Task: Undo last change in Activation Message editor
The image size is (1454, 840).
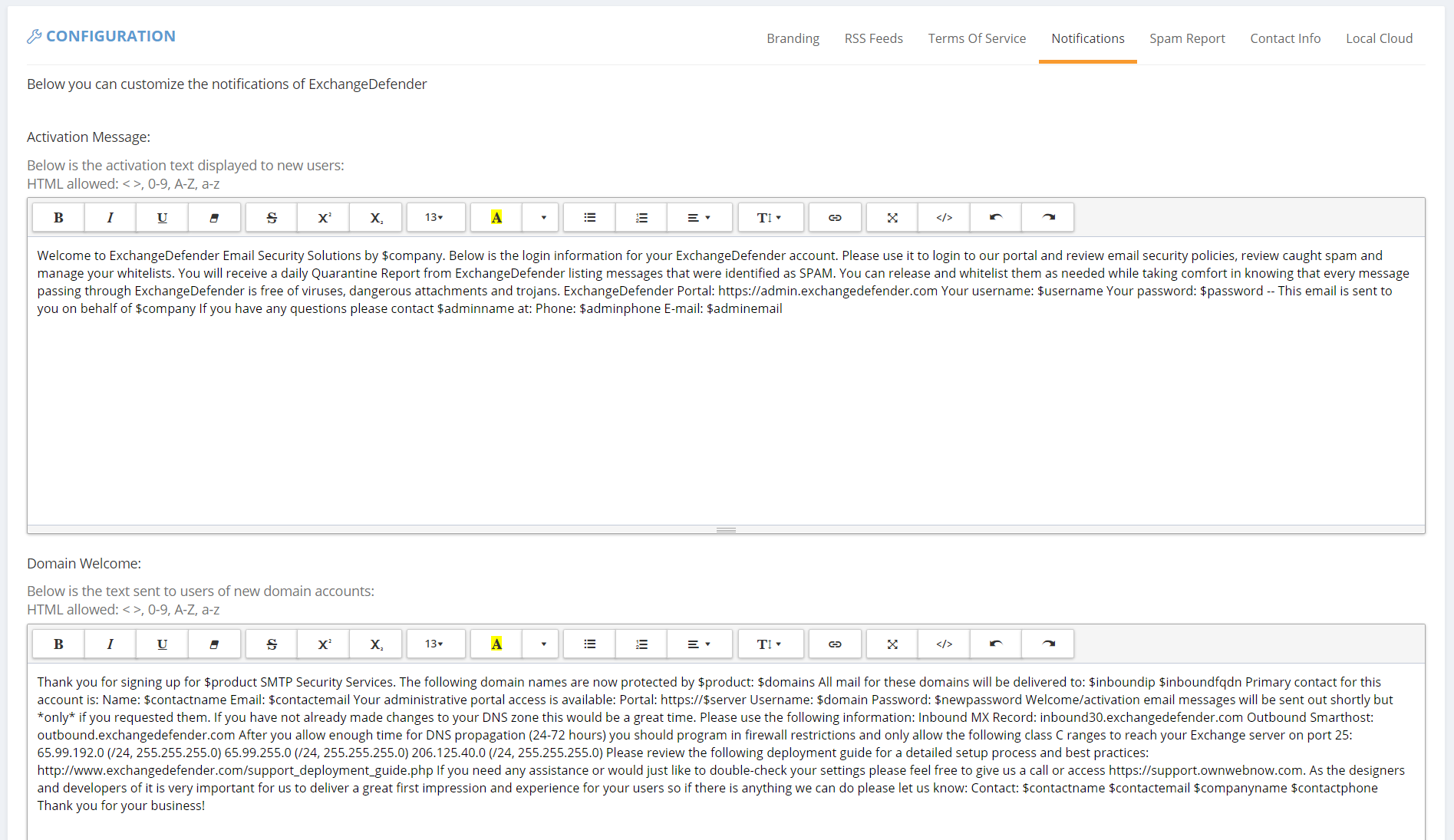Action: pos(996,218)
